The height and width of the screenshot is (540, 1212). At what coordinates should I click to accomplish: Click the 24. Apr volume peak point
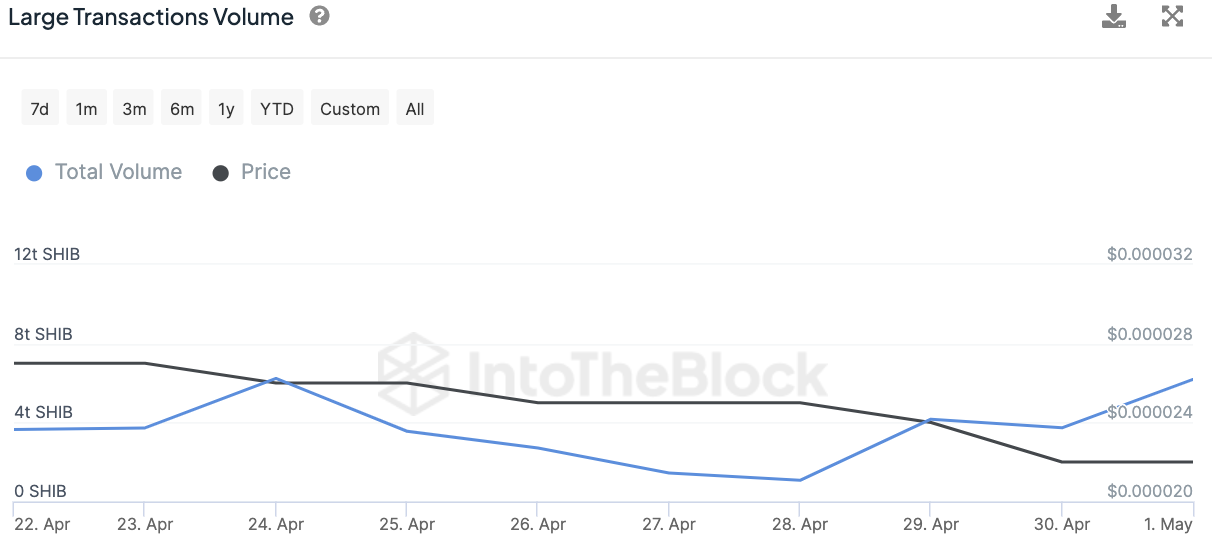276,379
